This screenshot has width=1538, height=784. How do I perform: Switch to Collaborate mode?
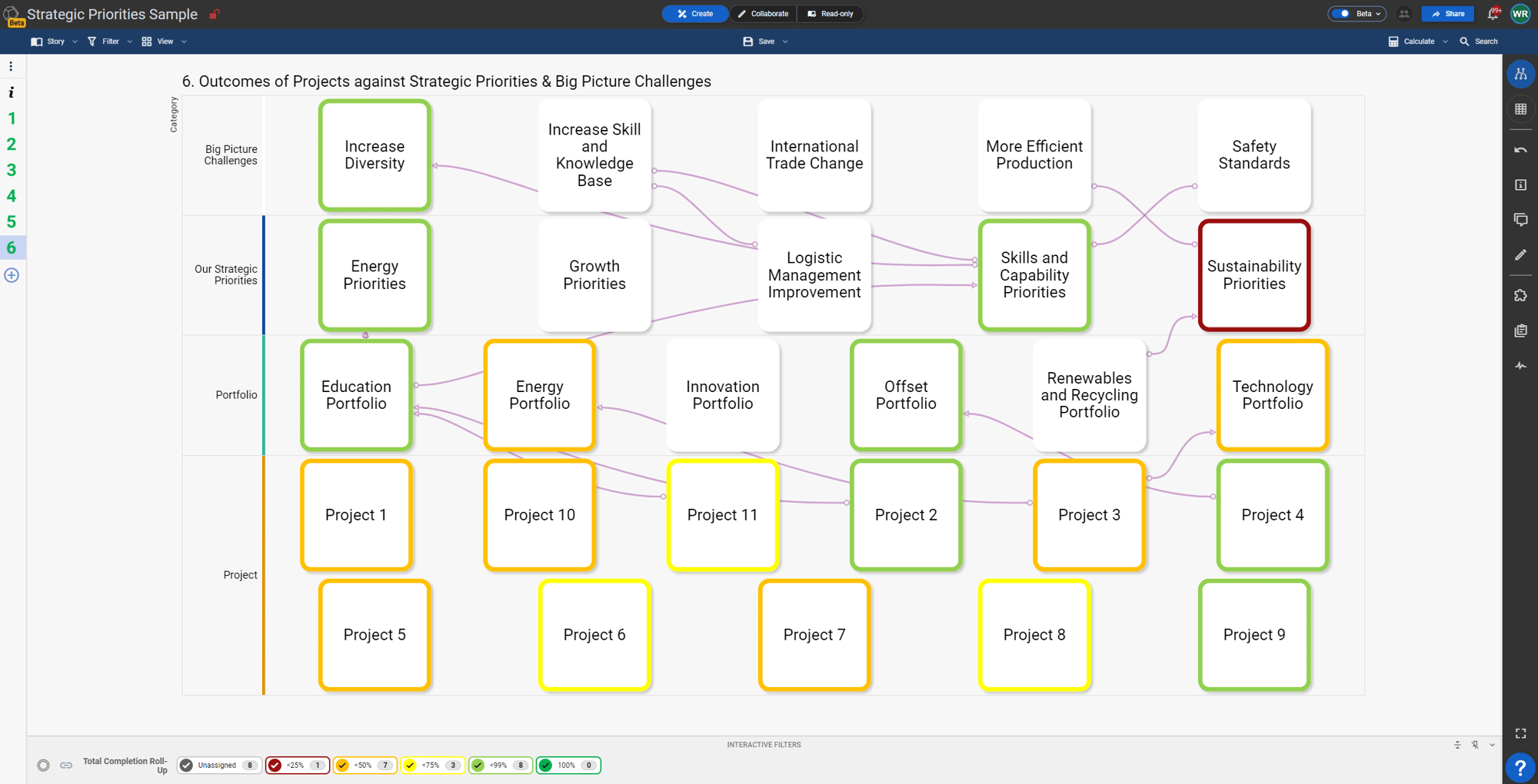(x=763, y=14)
